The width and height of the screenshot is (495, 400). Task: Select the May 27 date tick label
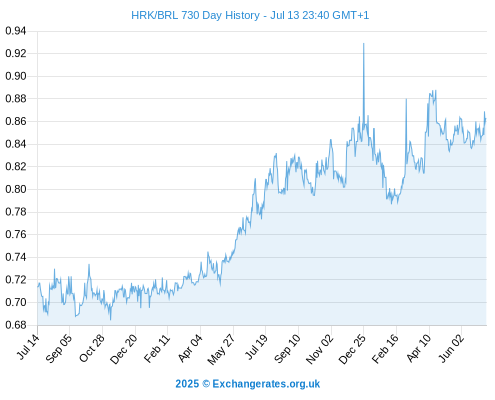tap(221, 349)
